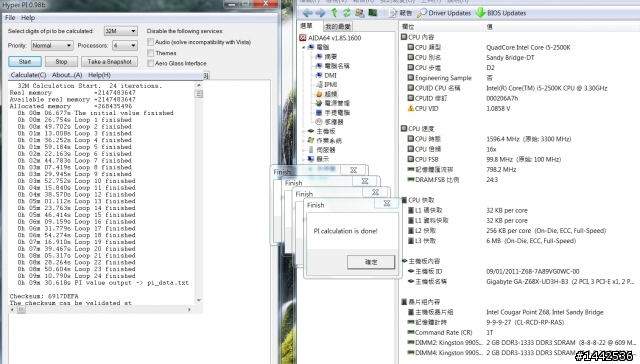Open the Help menu in Hyper PI menu bar
The image size is (640, 364).
28,18
